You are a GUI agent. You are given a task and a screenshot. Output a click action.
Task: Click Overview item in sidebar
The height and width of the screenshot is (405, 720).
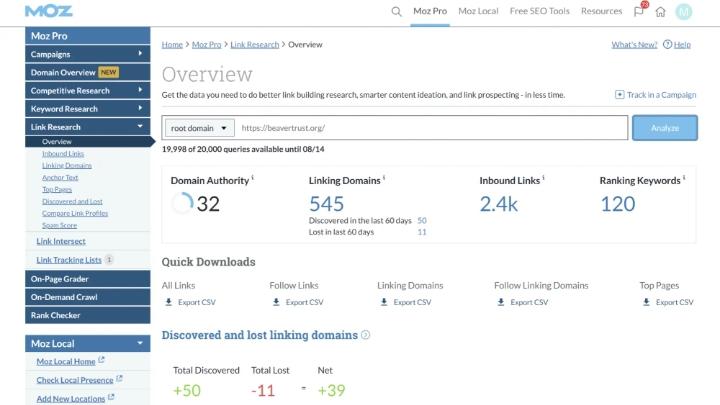coord(88,141)
